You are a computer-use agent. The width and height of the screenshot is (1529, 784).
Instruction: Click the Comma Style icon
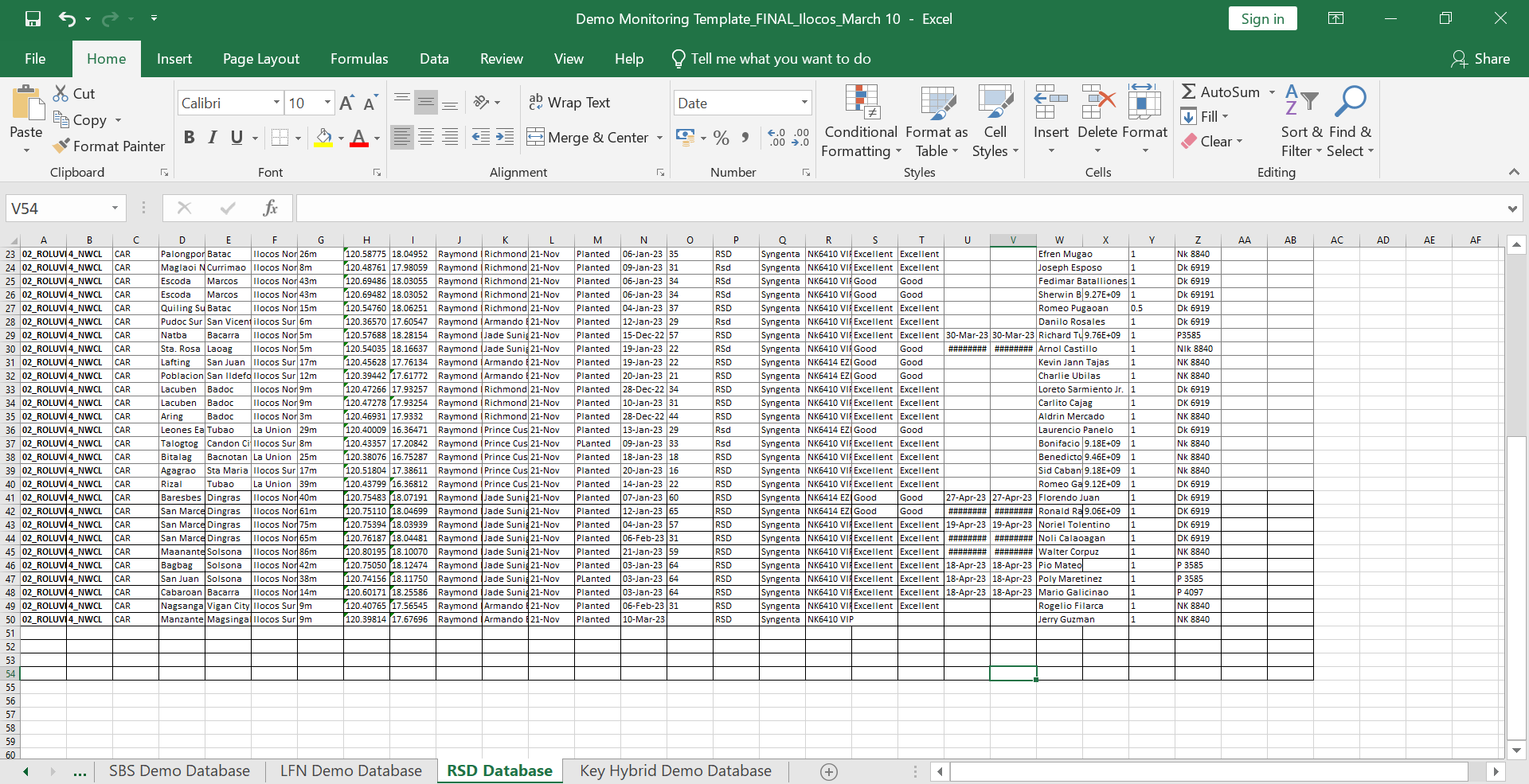(x=745, y=138)
